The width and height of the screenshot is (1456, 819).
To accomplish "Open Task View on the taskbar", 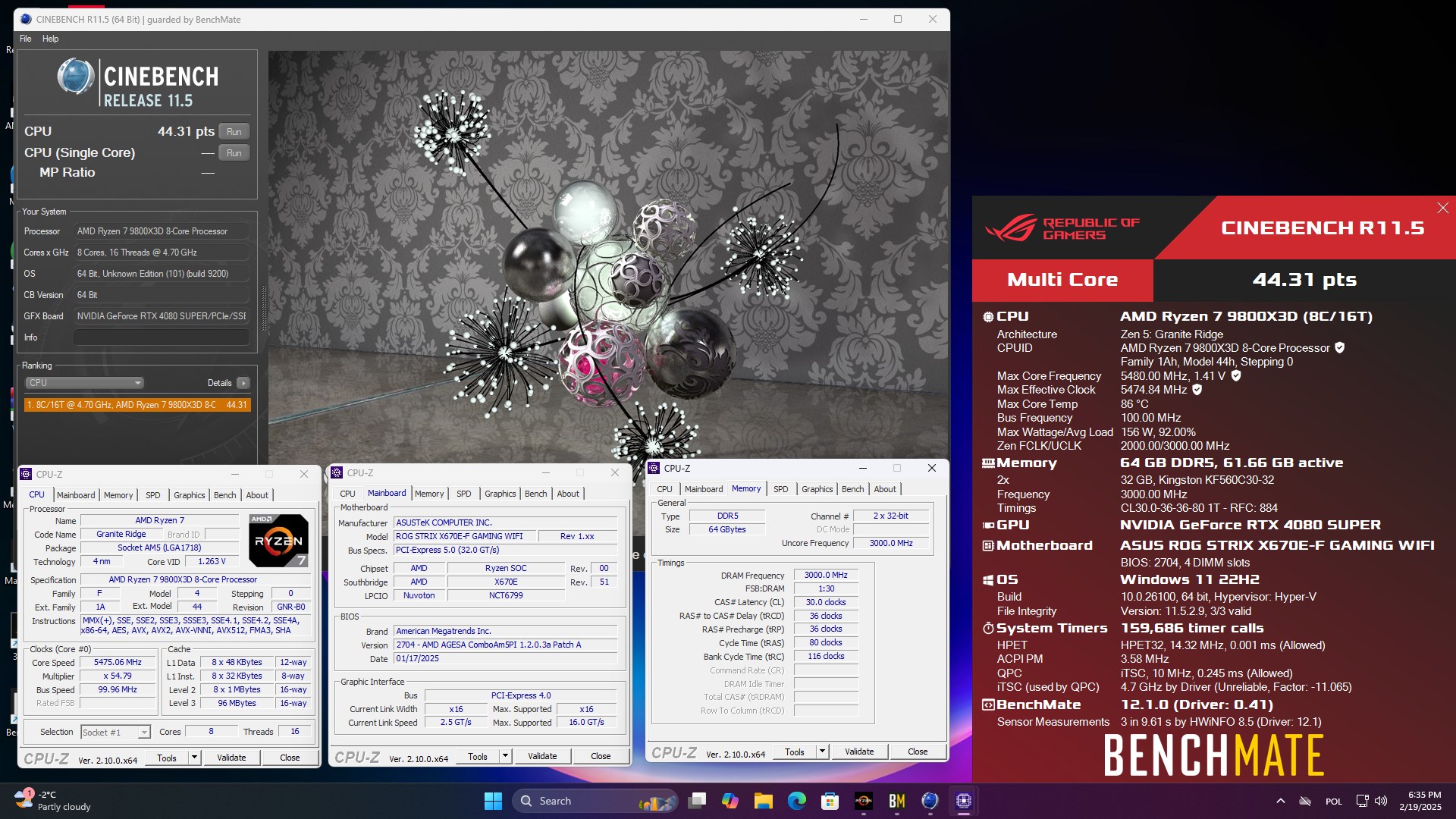I will (697, 801).
